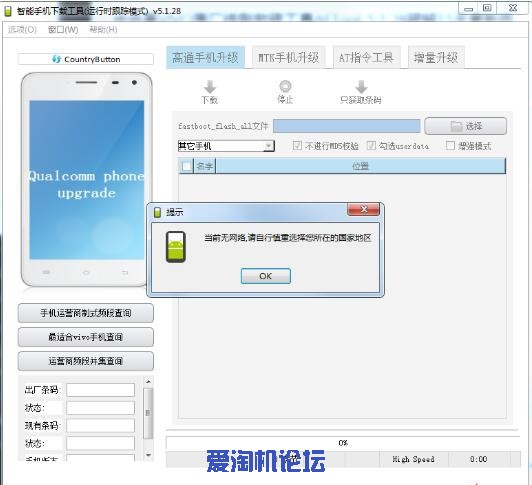Toggle the 不进行MD5校验 checkbox
532x485 pixels.
(x=297, y=146)
